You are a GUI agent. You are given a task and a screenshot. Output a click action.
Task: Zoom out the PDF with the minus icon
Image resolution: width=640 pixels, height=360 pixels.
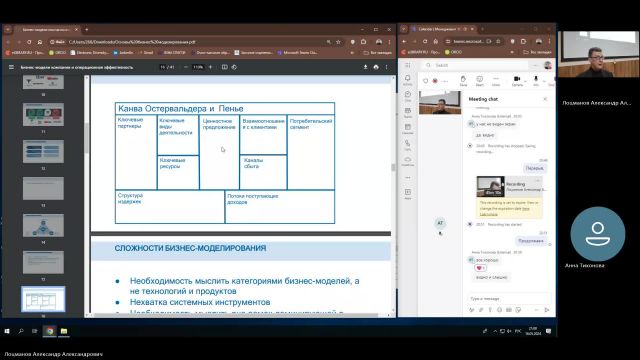[186, 67]
